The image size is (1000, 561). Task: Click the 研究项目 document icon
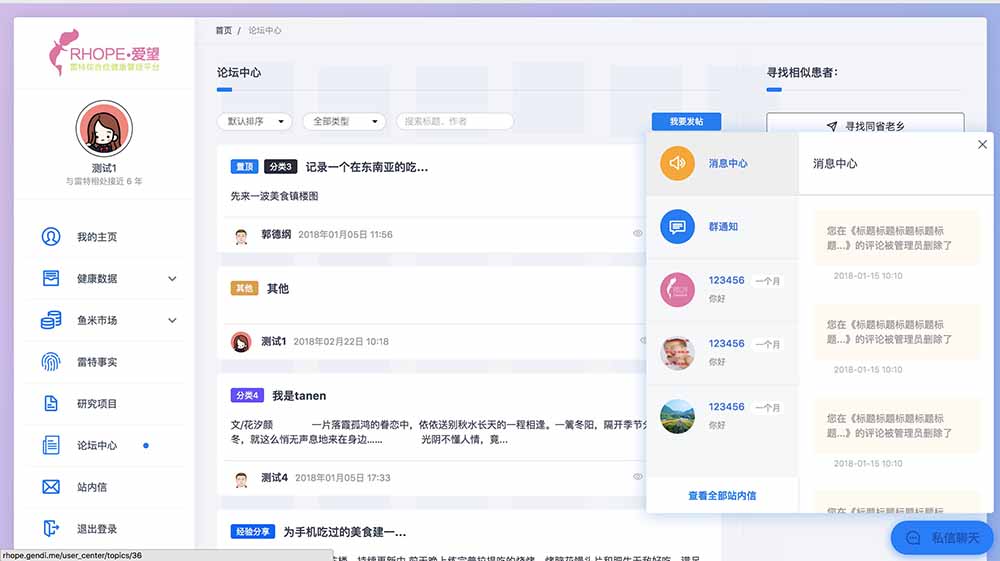click(51, 404)
